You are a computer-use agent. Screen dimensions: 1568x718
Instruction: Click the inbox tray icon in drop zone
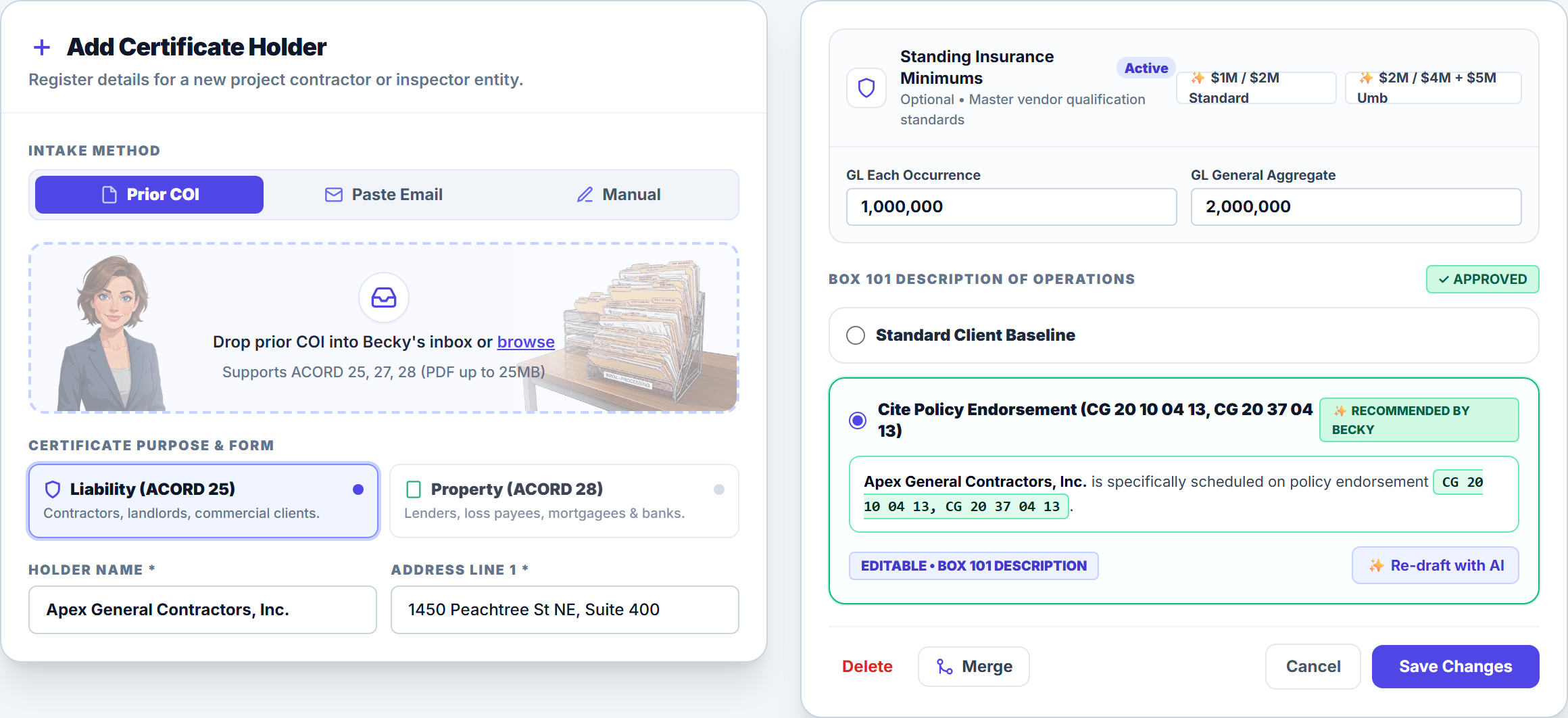pyautogui.click(x=384, y=297)
